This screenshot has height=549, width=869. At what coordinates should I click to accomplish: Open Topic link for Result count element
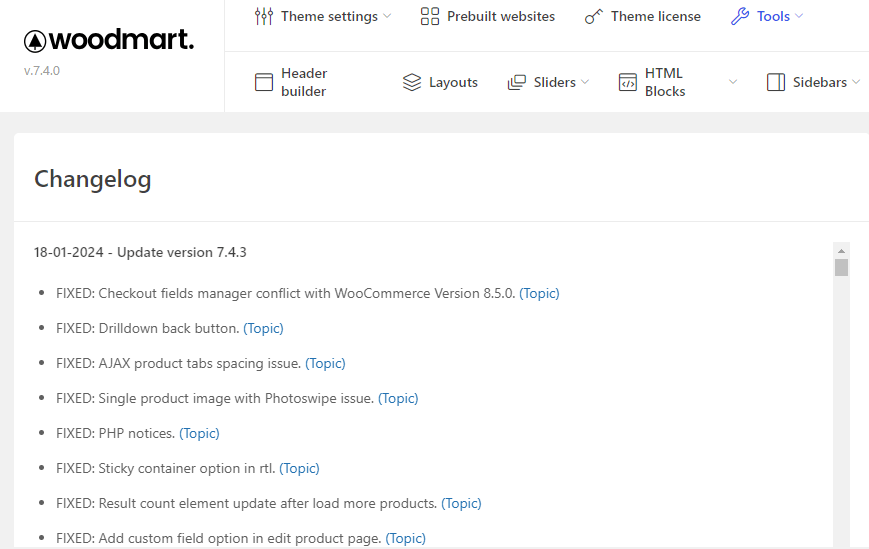pos(461,503)
